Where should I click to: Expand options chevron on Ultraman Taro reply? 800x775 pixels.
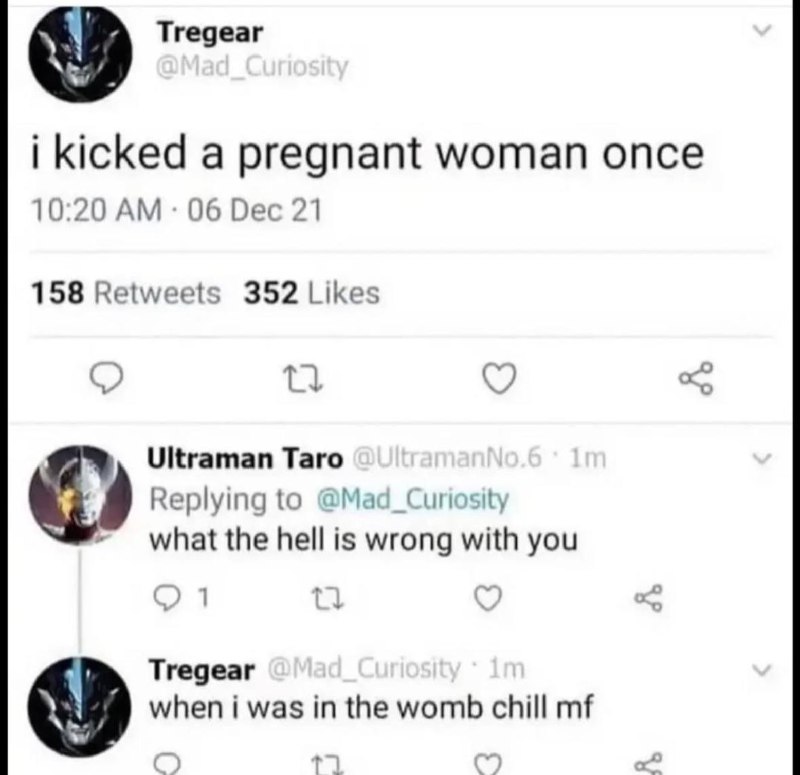pos(762,459)
